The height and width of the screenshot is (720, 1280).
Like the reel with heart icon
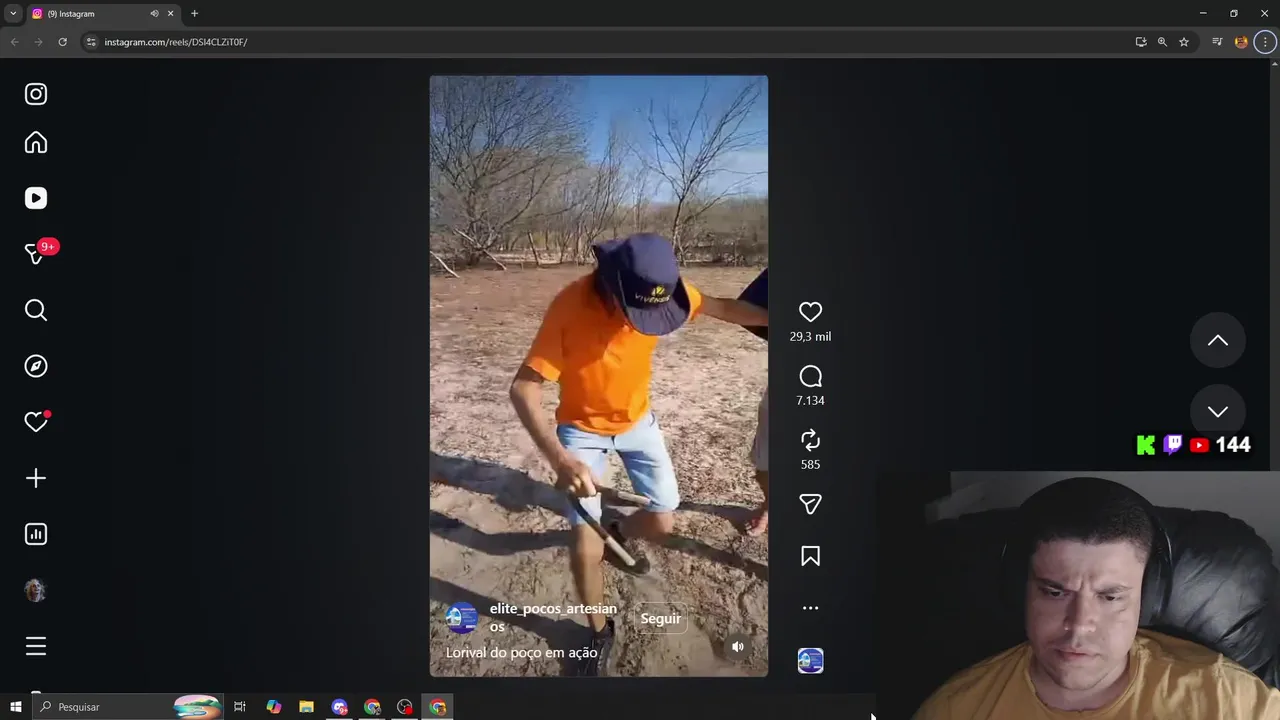pyautogui.click(x=810, y=312)
